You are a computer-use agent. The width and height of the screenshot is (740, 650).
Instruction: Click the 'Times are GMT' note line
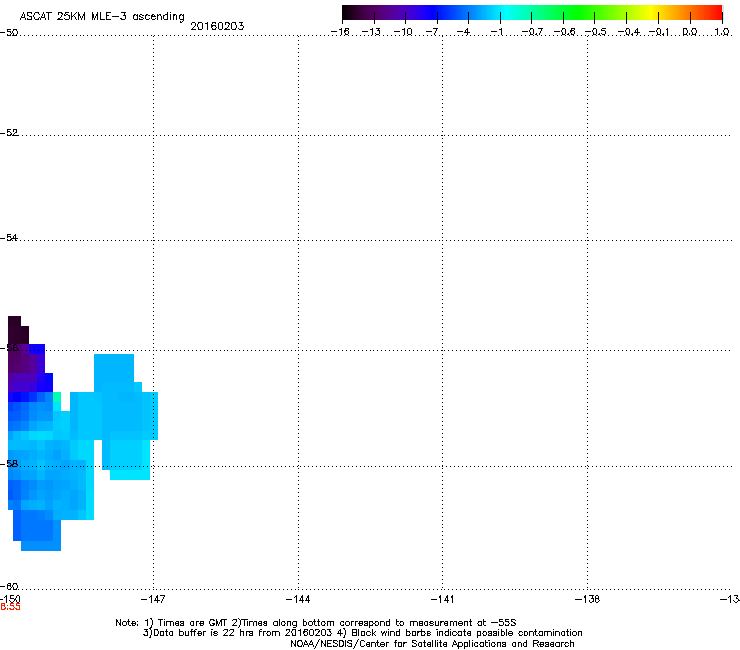pyautogui.click(x=316, y=623)
